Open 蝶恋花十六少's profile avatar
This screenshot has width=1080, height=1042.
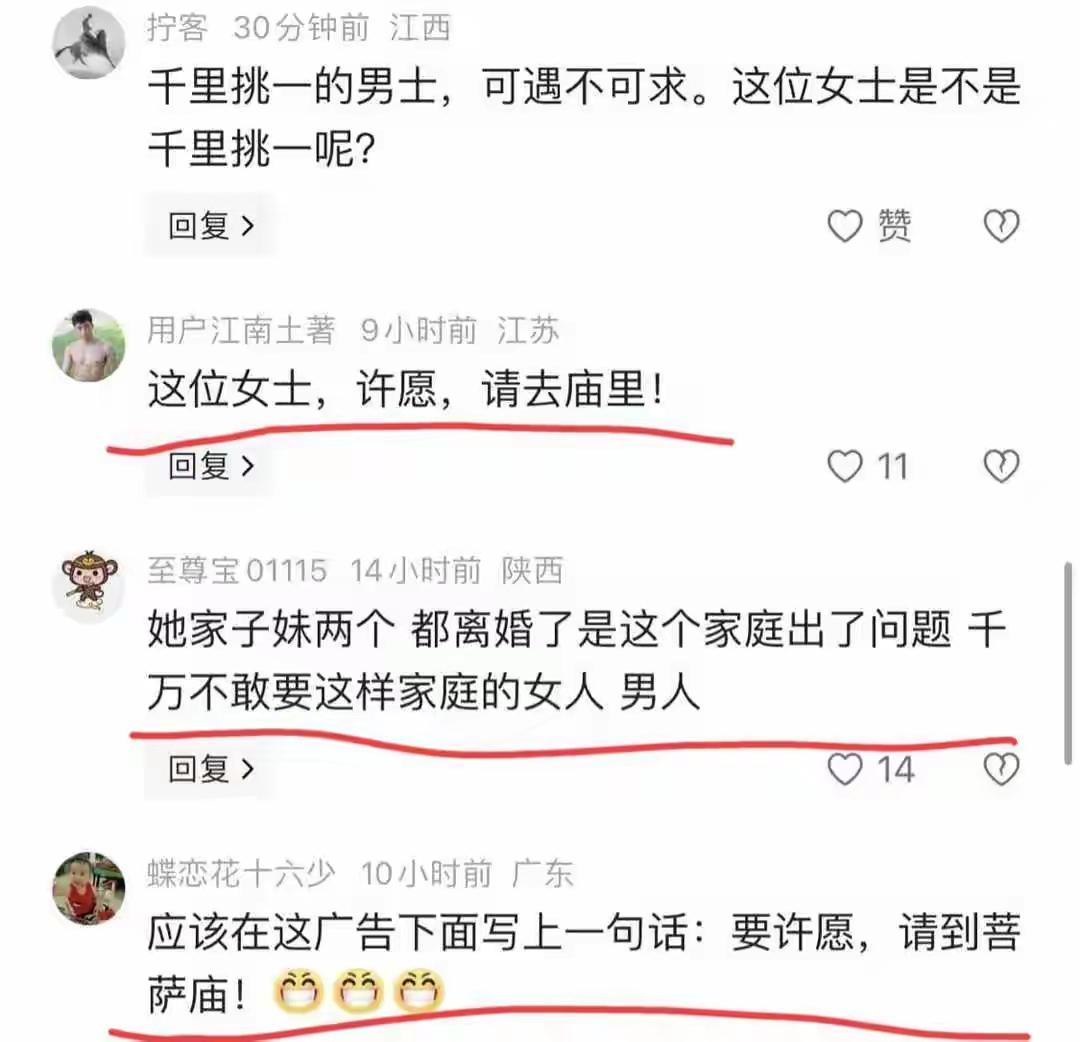(x=89, y=888)
